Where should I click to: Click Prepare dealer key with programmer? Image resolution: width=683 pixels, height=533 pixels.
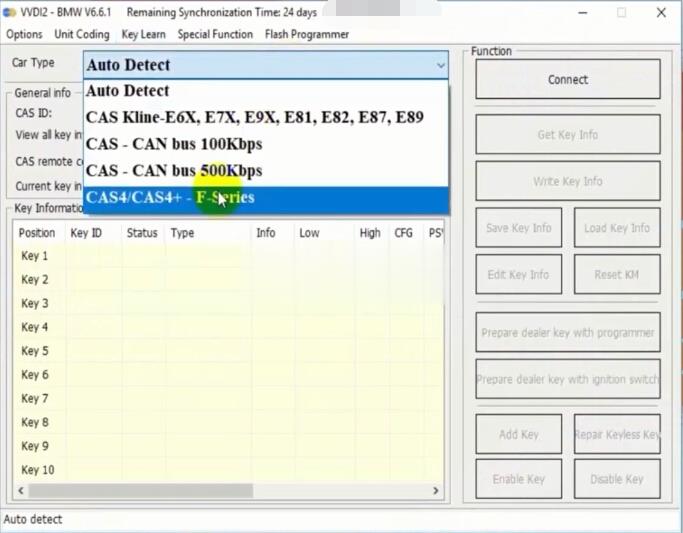568,332
